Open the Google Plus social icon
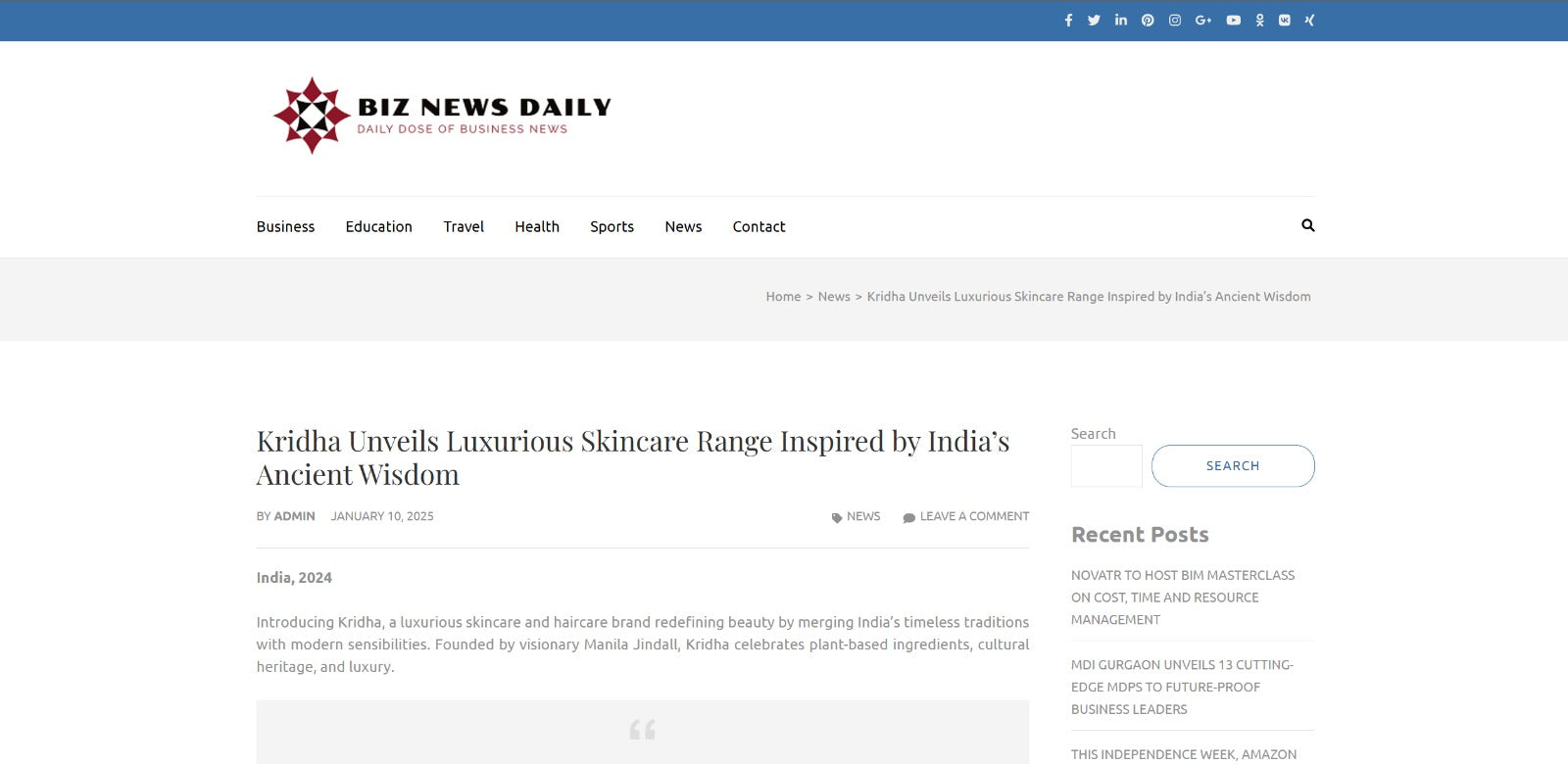Screen dimensions: 1568x764 [x=1203, y=20]
